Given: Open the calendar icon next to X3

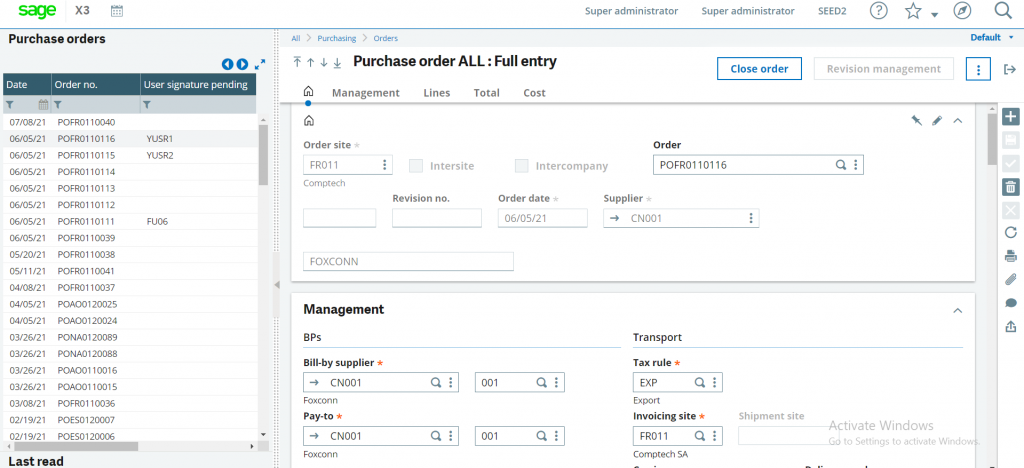Looking at the screenshot, I should click(x=117, y=10).
